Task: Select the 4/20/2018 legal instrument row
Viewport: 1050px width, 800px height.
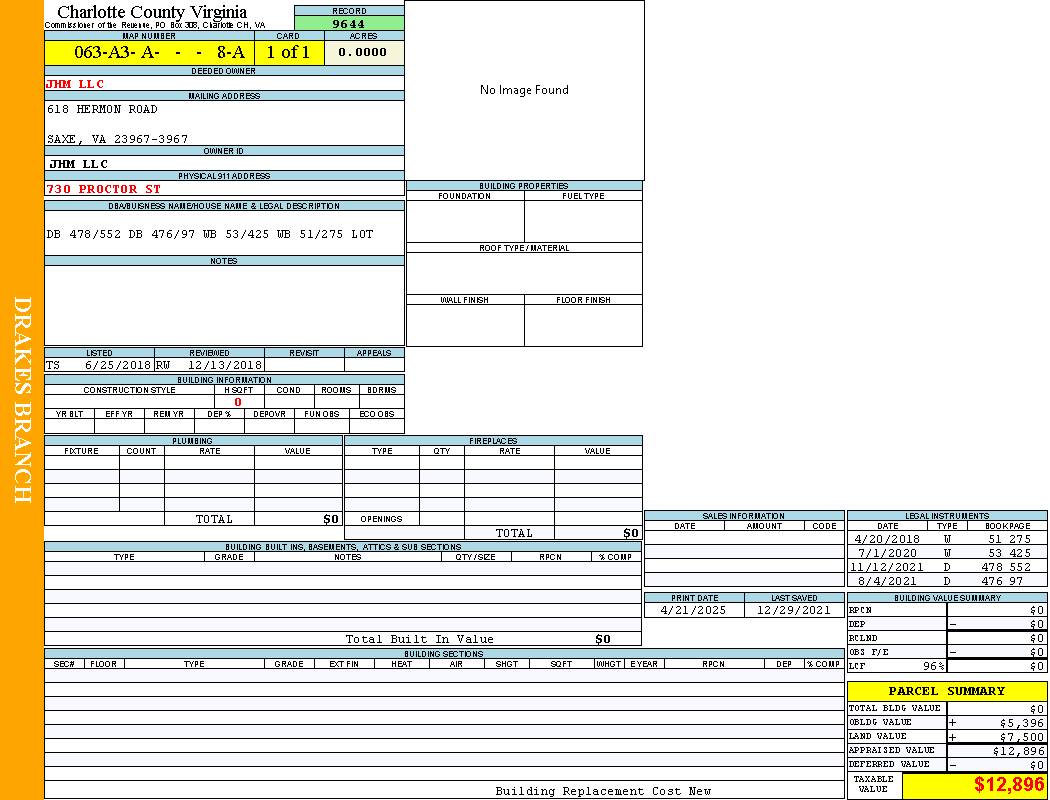Action: tap(946, 539)
